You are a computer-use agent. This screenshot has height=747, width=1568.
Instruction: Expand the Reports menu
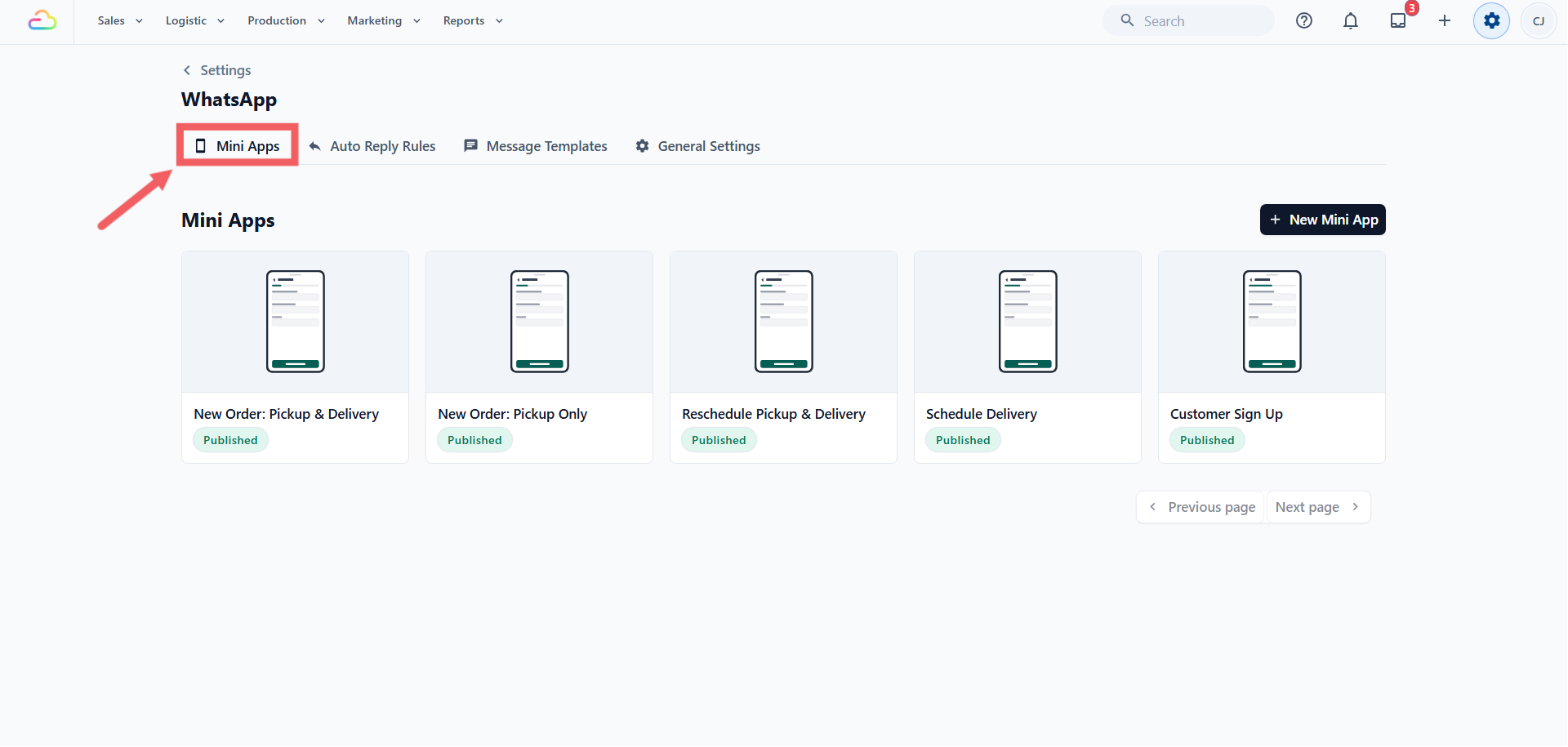[473, 20]
